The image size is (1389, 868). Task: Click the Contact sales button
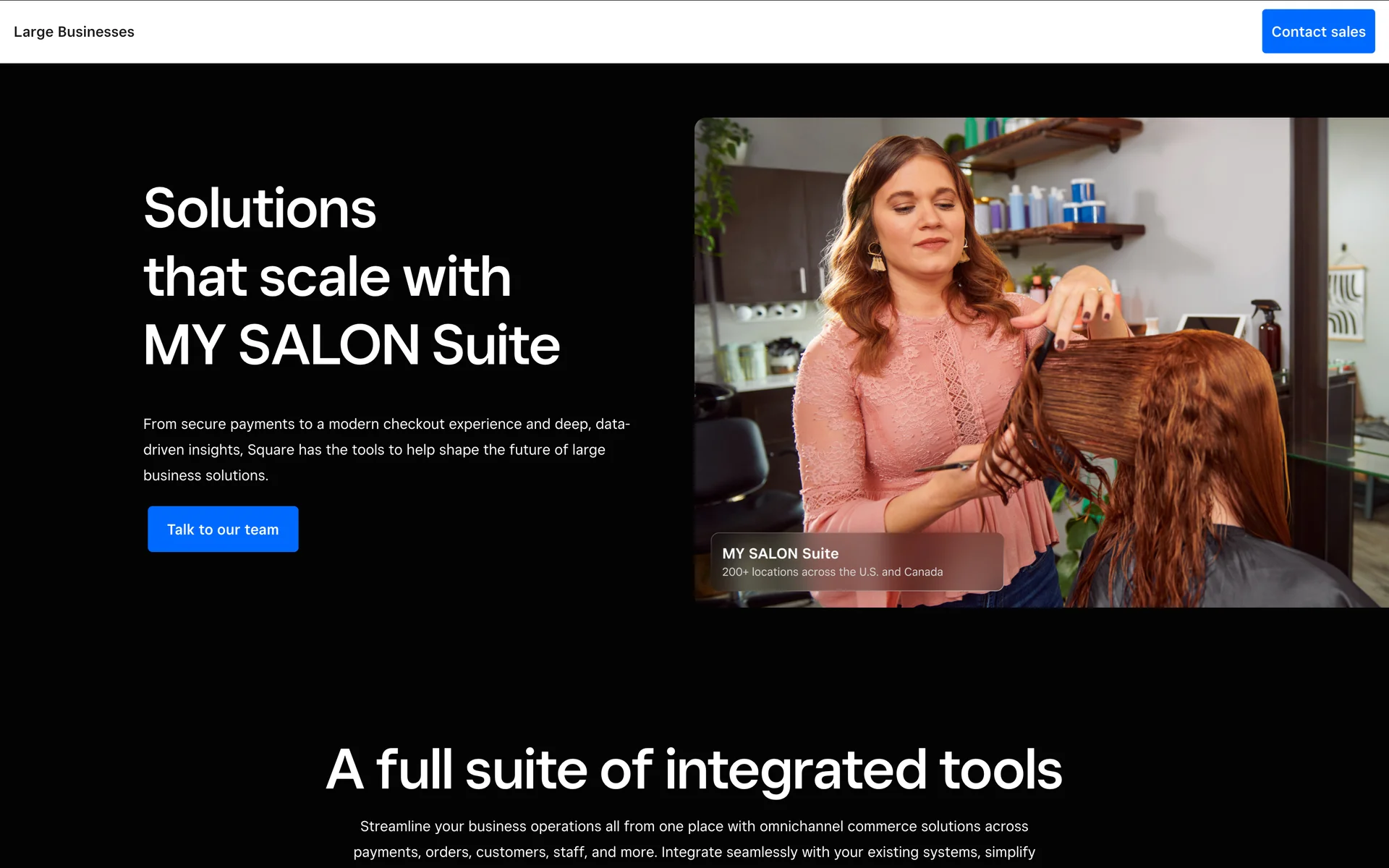tap(1317, 32)
